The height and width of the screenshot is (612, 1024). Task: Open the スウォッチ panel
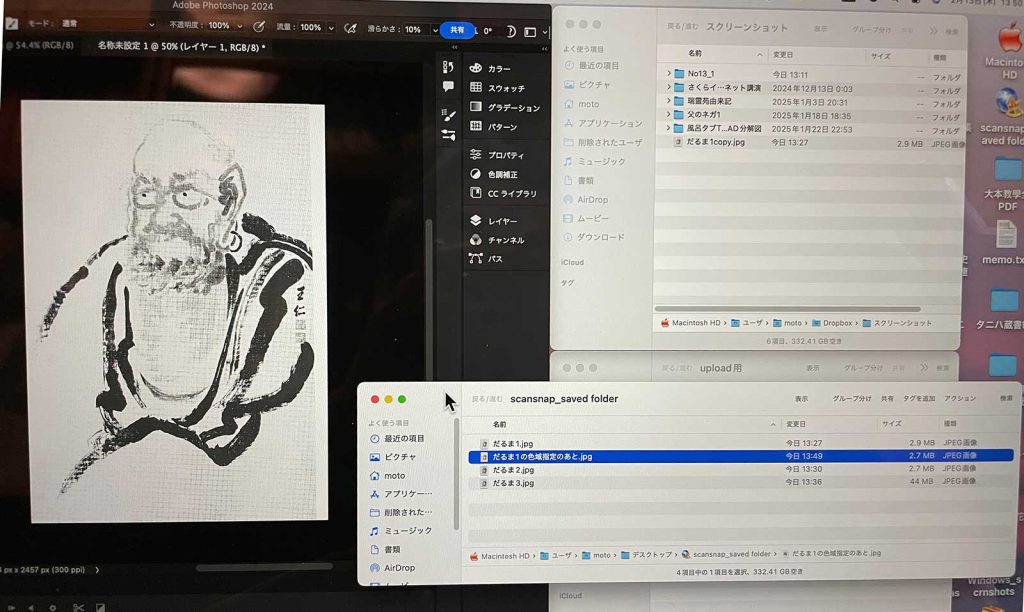(504, 88)
